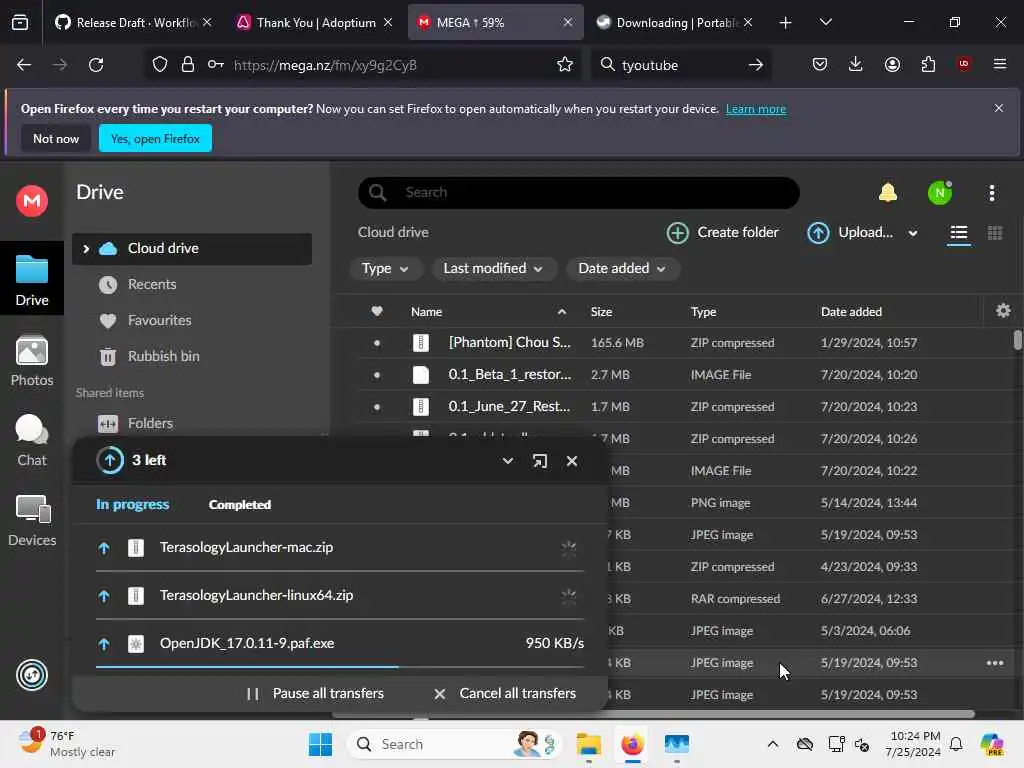Open the Learn more link
Viewport: 1024px width, 768px height.
[x=756, y=109]
